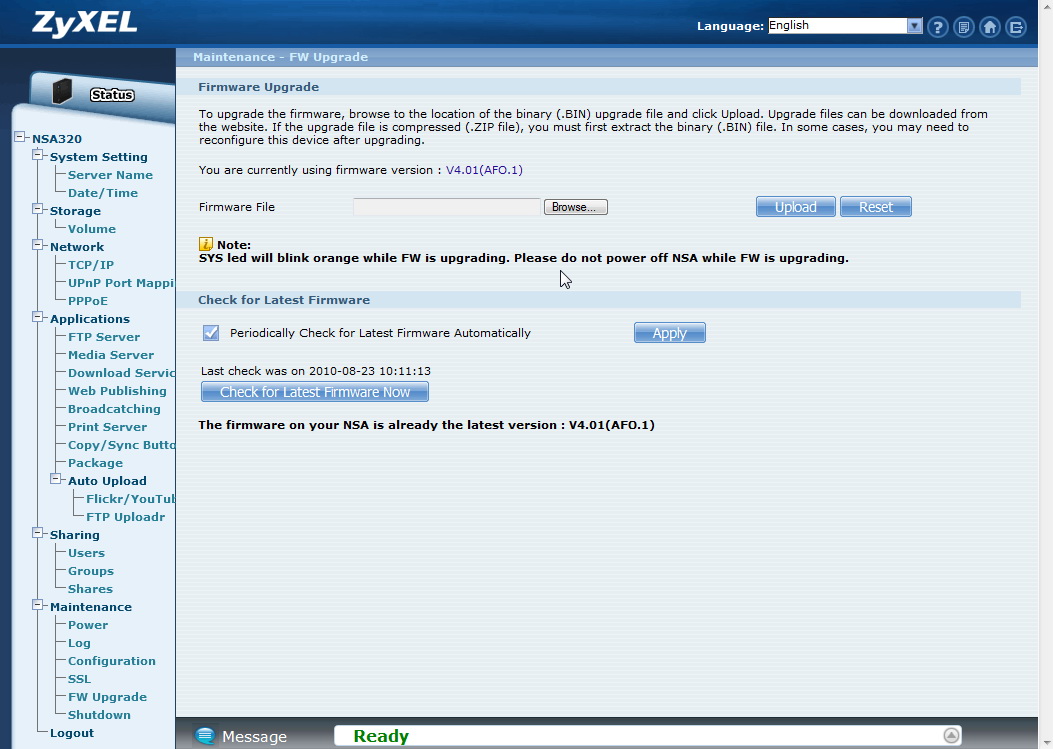The width and height of the screenshot is (1053, 749).
Task: Click the About document icon in header
Action: coord(964,27)
